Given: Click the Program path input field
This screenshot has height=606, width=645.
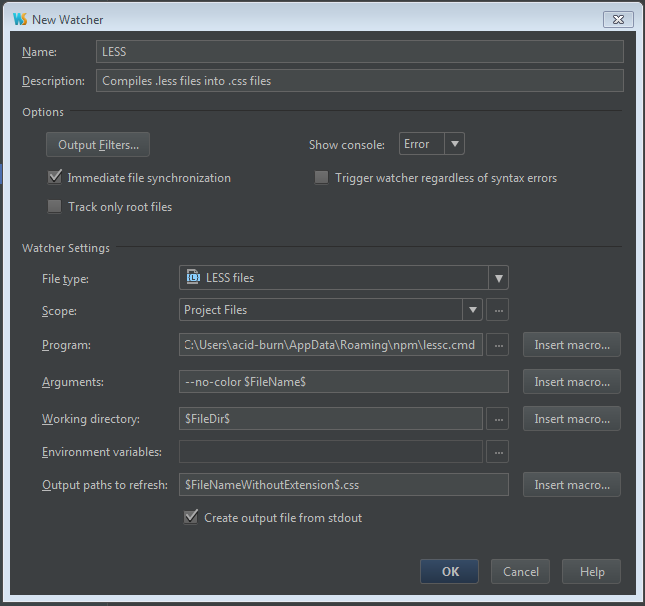Looking at the screenshot, I should 331,345.
